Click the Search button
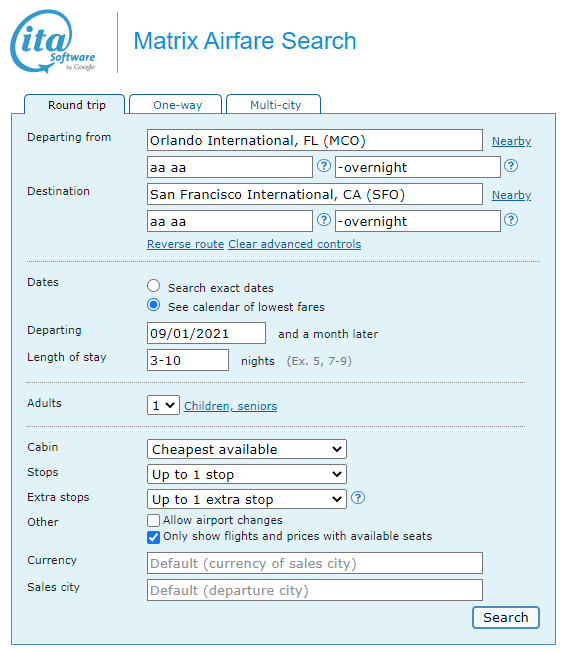Viewport: 572px width, 651px height. coord(506,617)
